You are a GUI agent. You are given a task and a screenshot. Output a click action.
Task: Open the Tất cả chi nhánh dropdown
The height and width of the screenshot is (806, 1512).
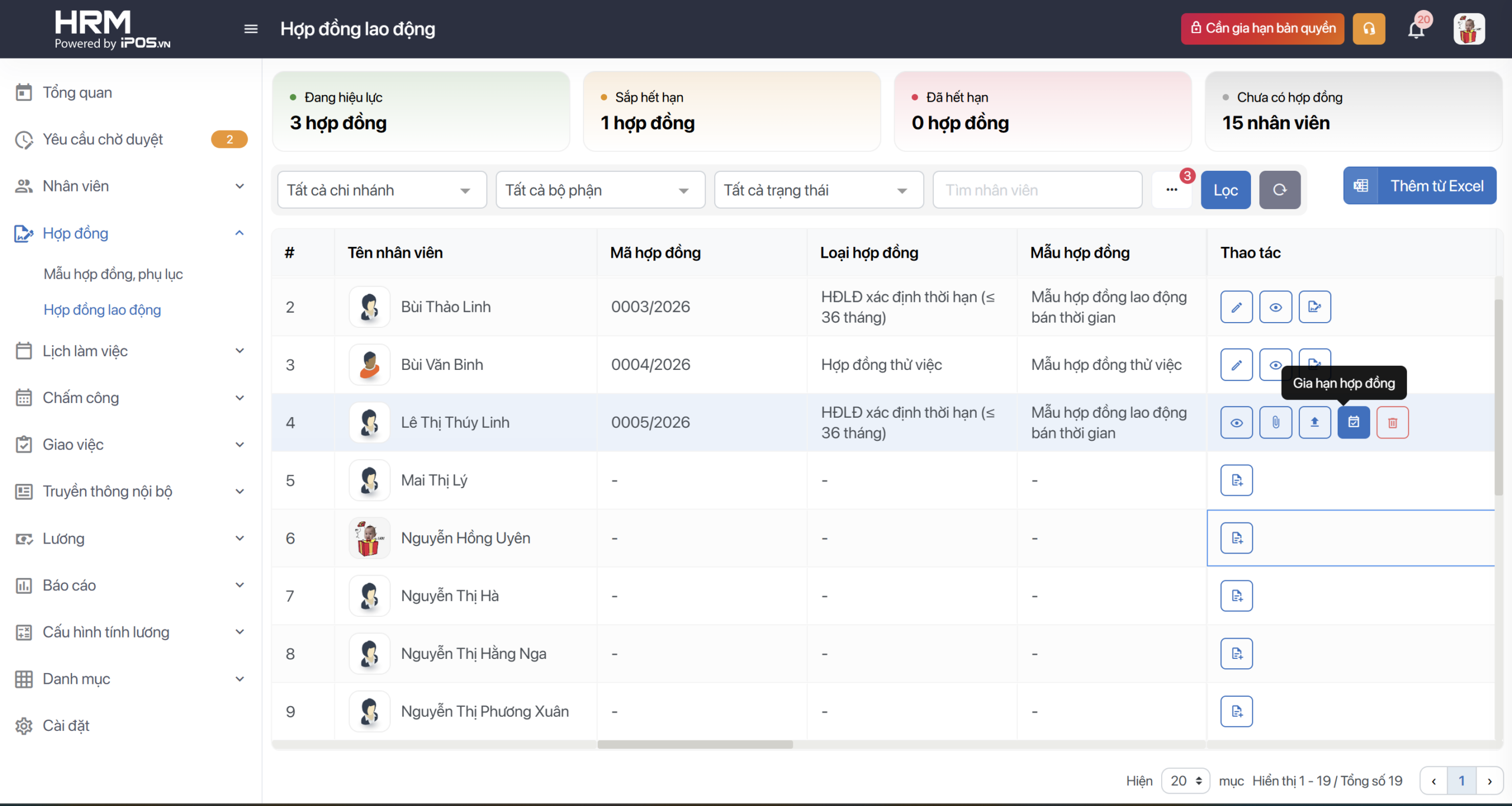tap(382, 190)
